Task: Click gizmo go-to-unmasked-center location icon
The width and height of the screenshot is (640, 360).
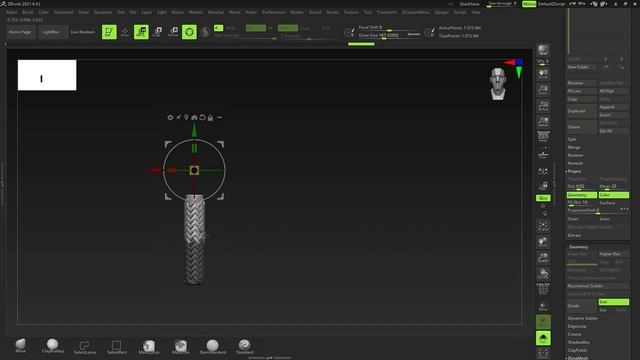Action: pyautogui.click(x=186, y=118)
